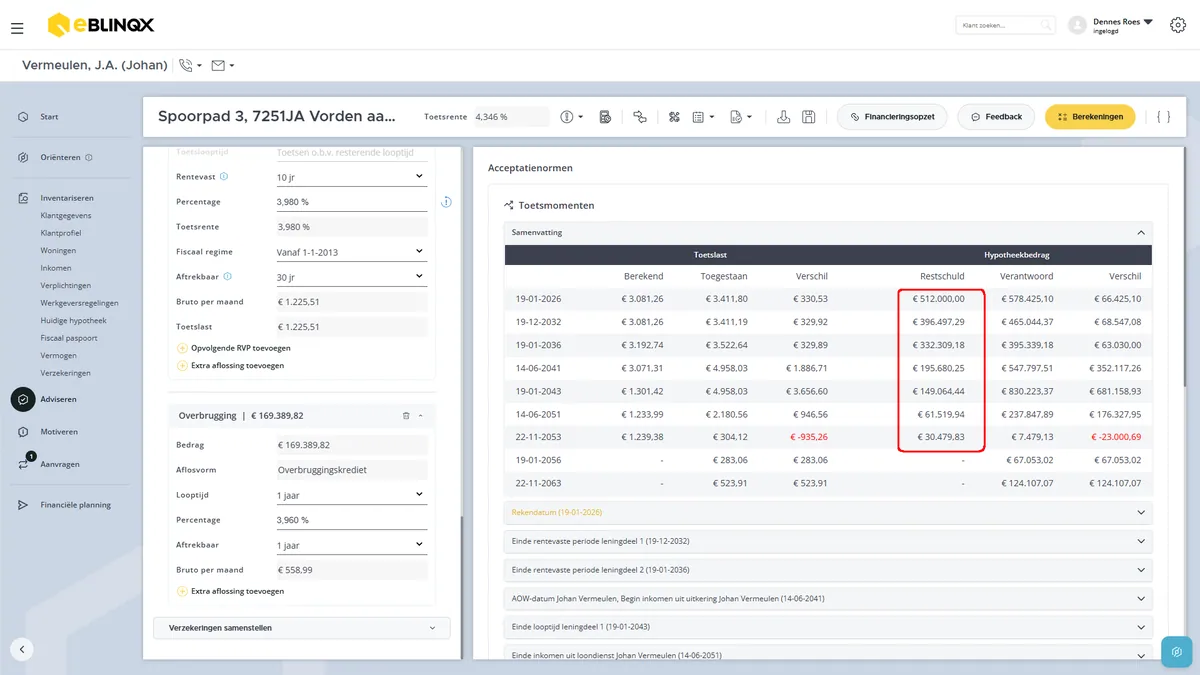Screen dimensions: 1200x675
Task: Click the info icon next to Rentevast
Action: pyautogui.click(x=223, y=177)
